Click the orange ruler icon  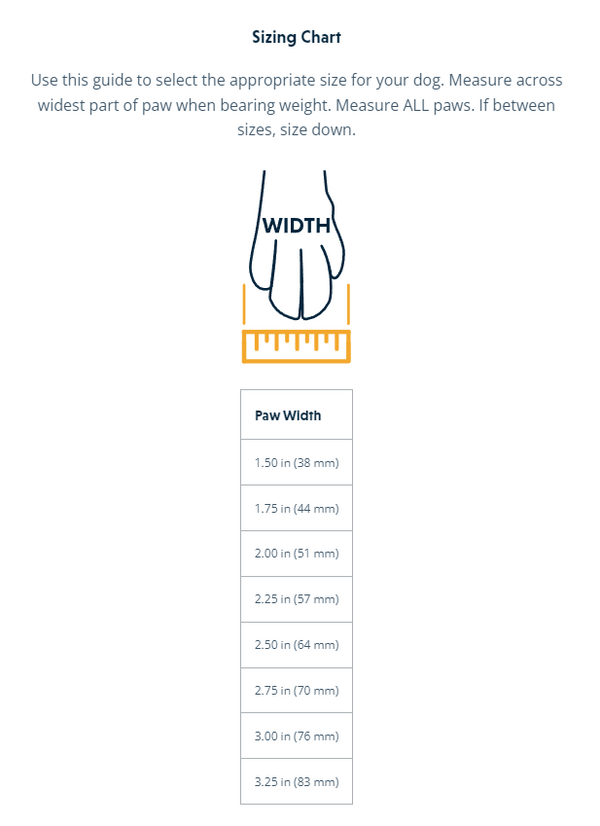click(296, 345)
